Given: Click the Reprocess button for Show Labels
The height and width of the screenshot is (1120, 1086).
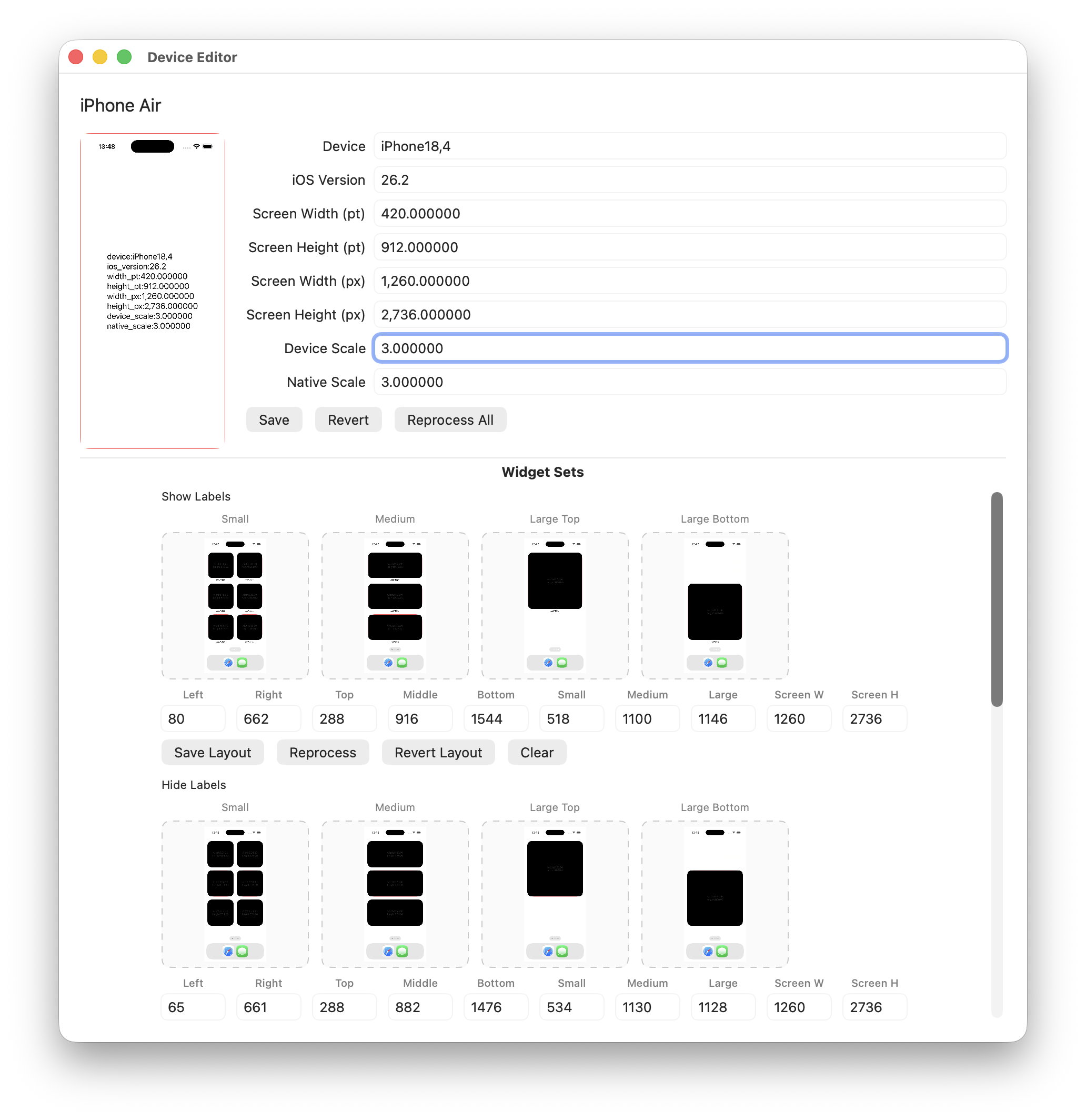Looking at the screenshot, I should coord(323,753).
